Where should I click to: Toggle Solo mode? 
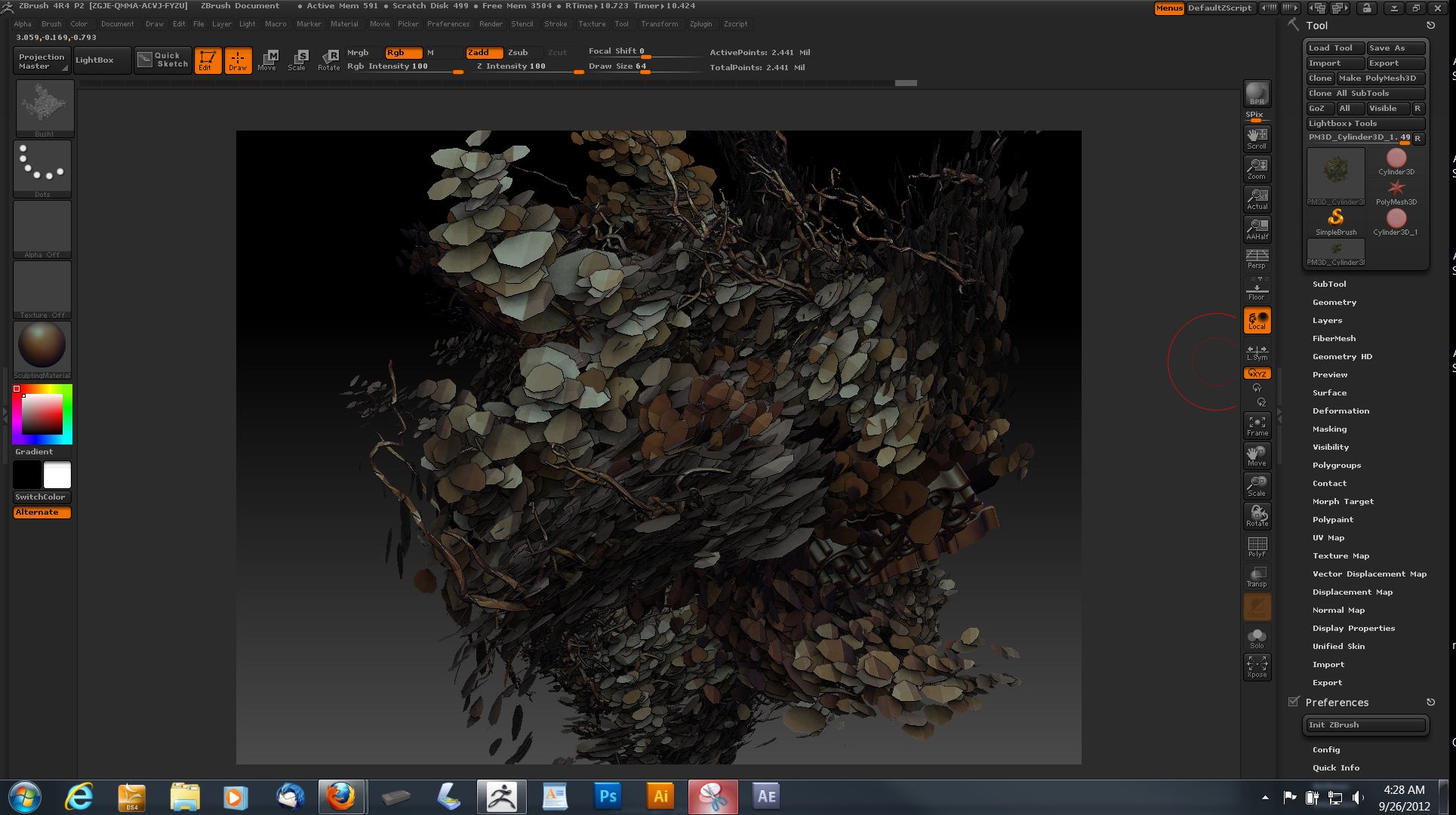(1257, 638)
